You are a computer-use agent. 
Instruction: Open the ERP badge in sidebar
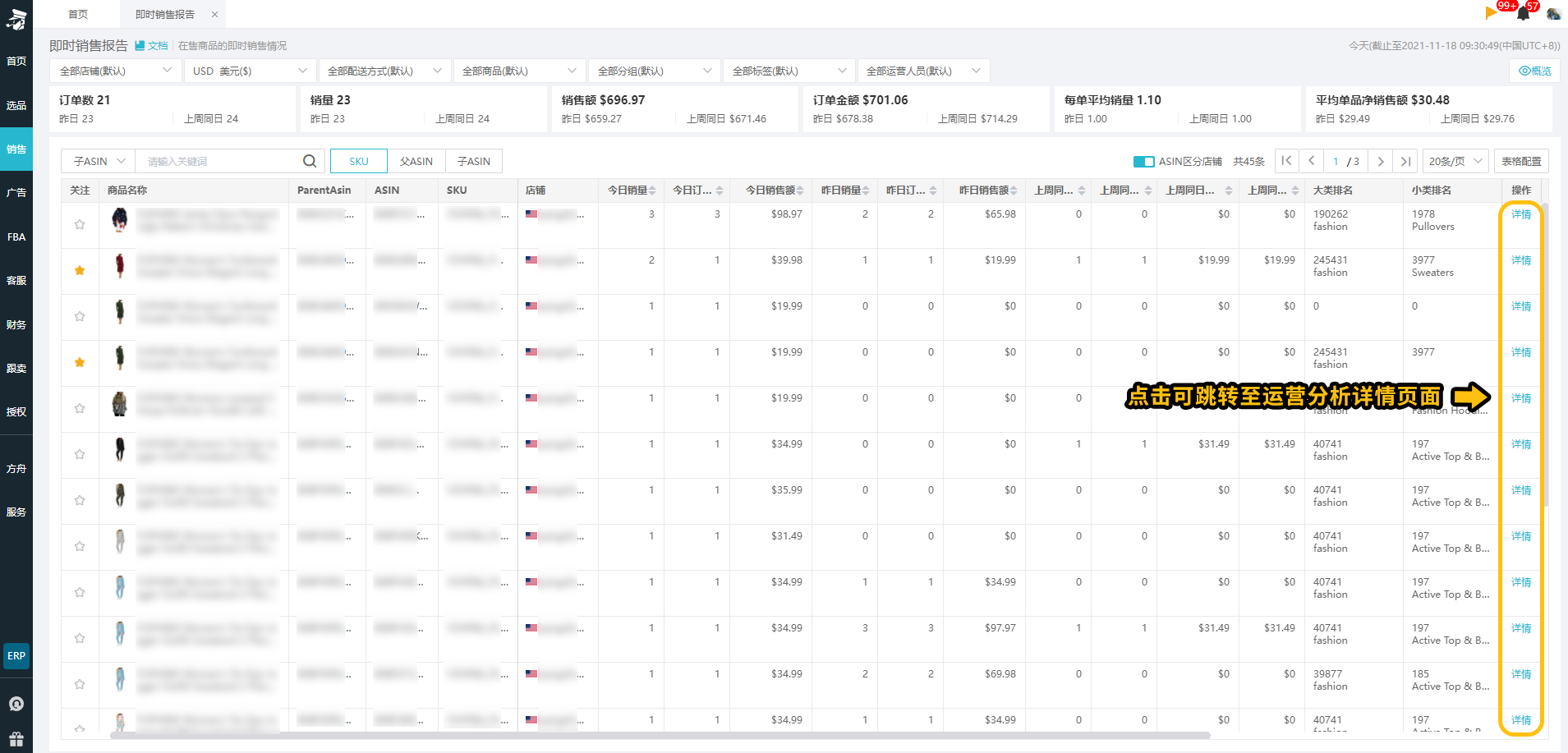pos(16,656)
